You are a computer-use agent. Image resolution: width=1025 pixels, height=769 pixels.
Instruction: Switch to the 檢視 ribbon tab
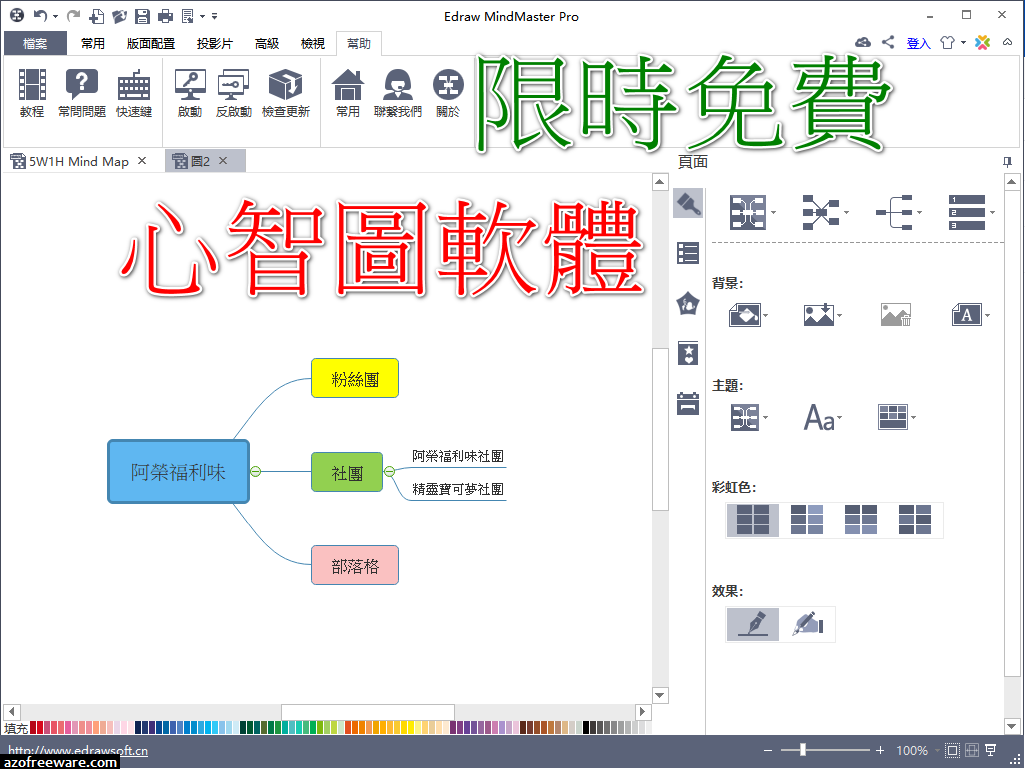(x=313, y=44)
